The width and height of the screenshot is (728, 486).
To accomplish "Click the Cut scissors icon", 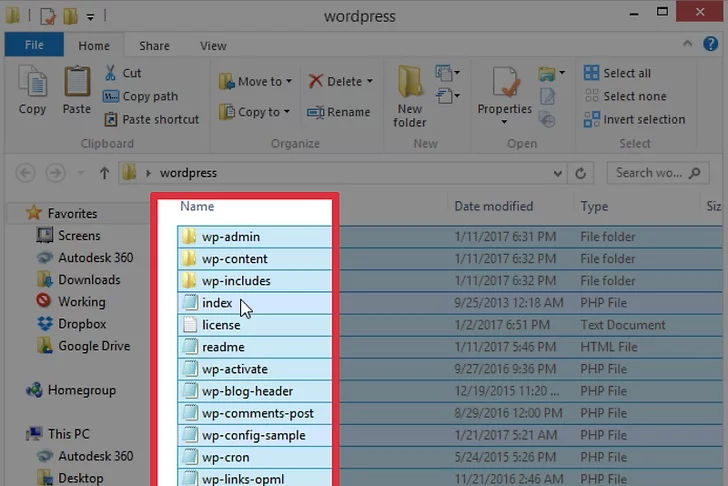I will click(111, 73).
